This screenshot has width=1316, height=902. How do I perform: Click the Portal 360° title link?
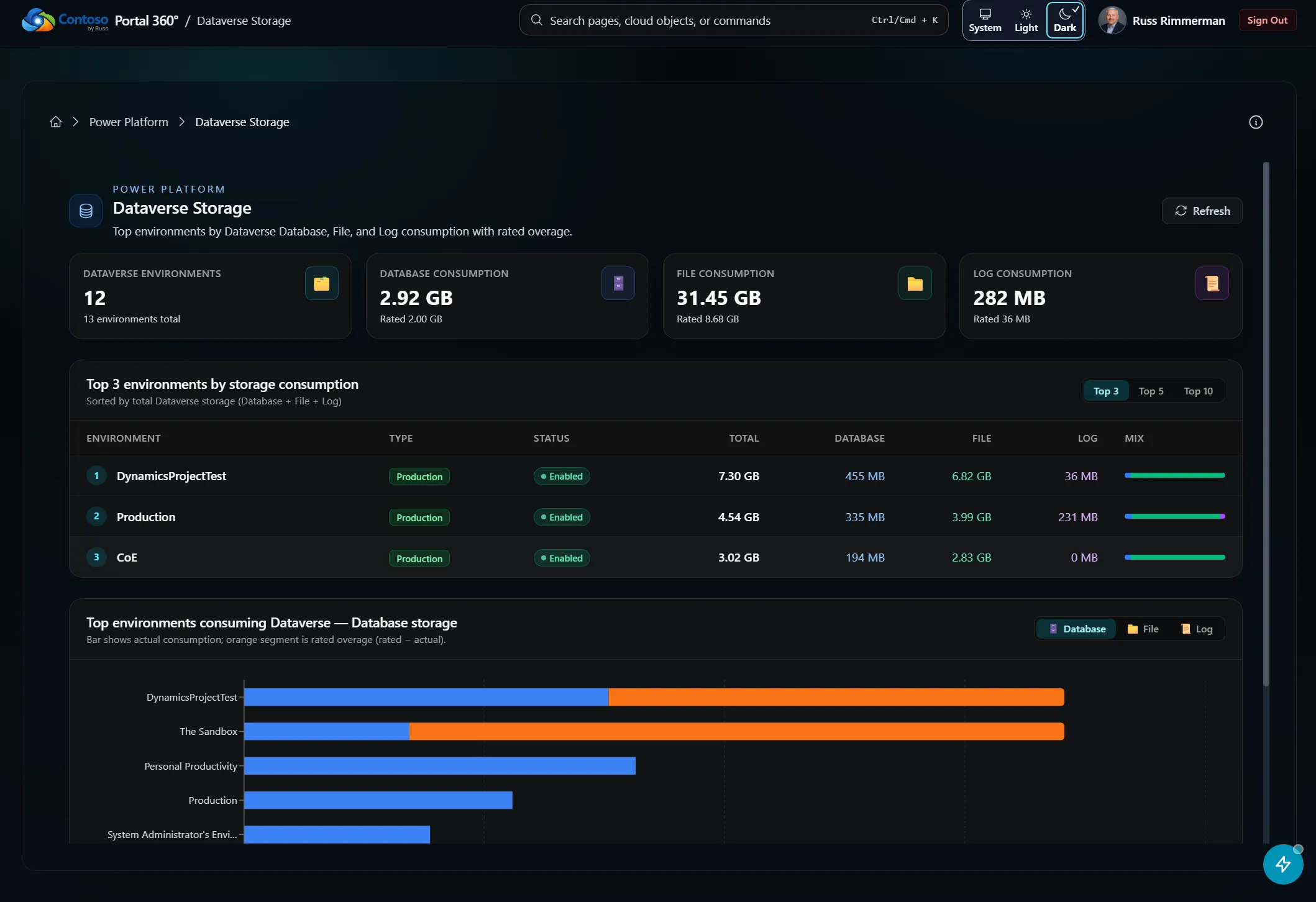147,20
